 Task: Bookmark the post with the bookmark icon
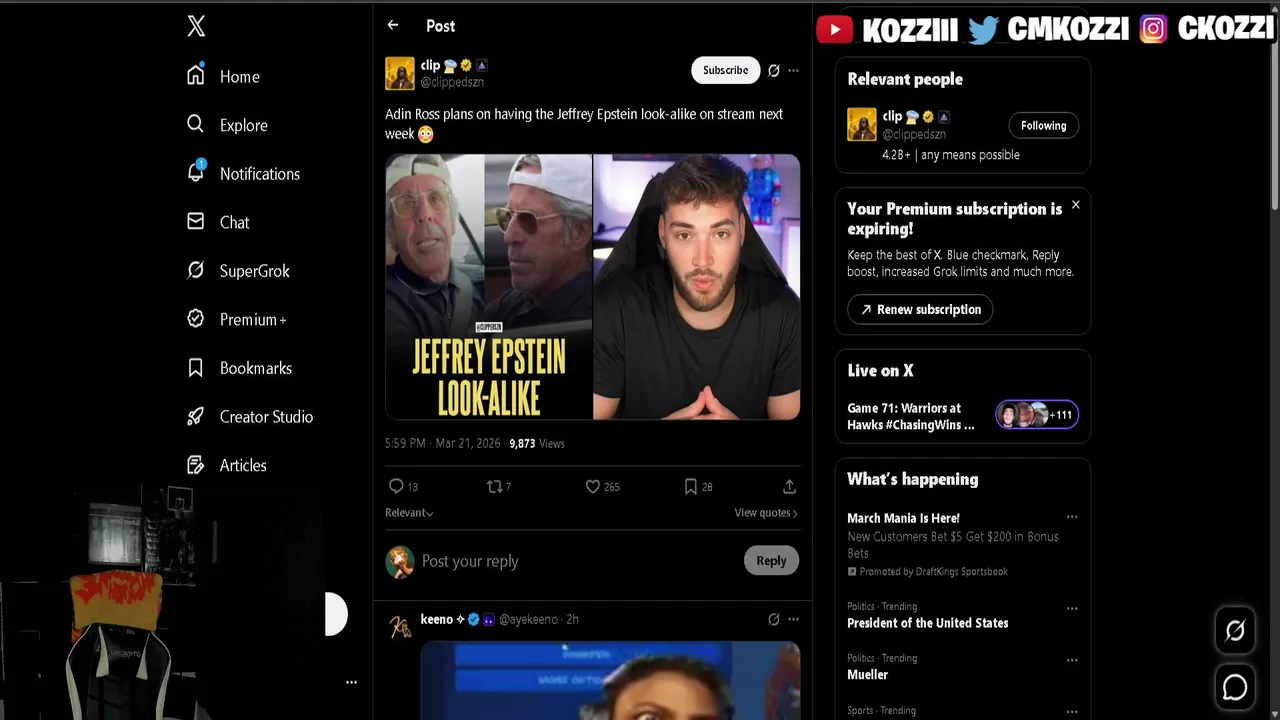690,486
